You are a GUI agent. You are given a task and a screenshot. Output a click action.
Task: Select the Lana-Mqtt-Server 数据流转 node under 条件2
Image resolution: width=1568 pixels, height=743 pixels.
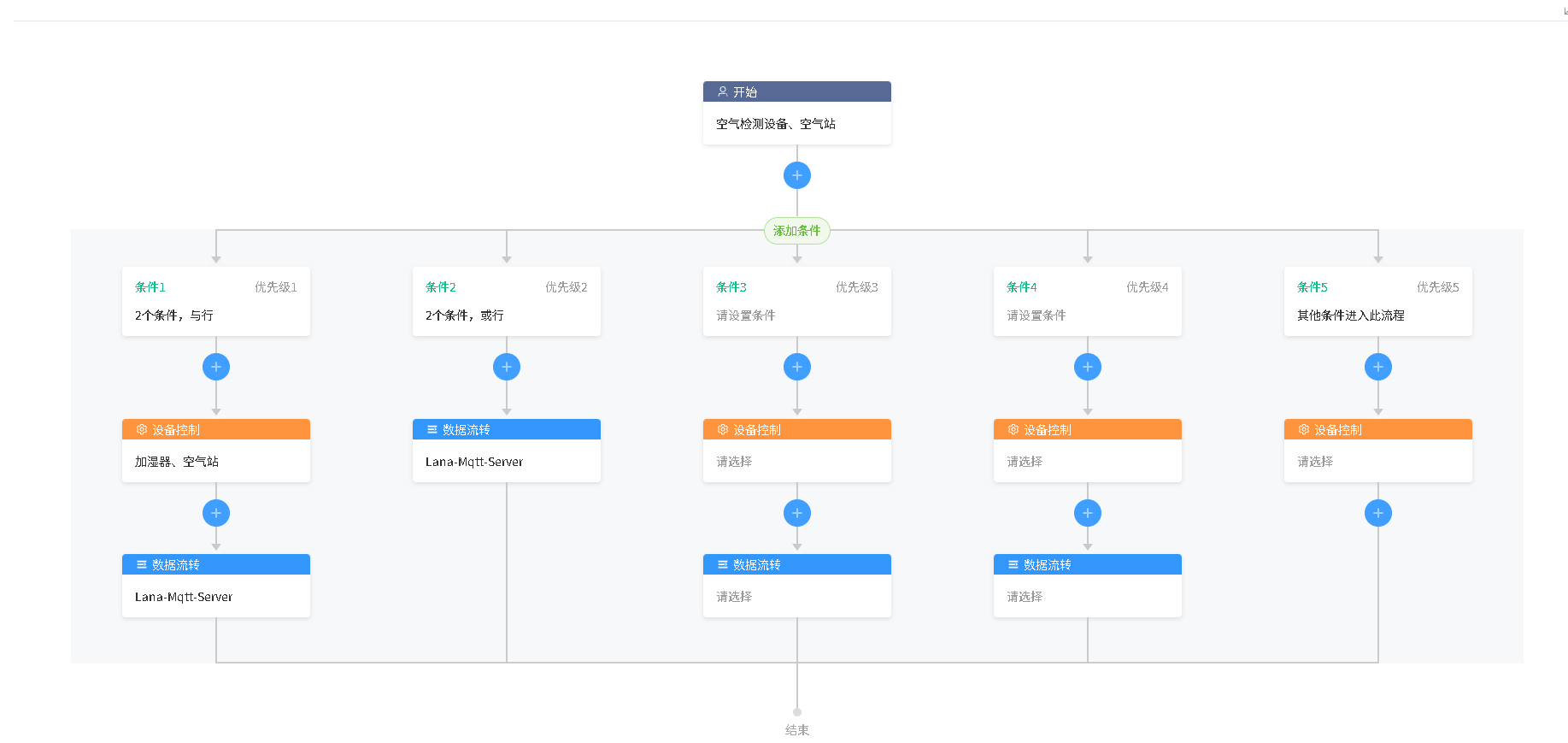[506, 462]
